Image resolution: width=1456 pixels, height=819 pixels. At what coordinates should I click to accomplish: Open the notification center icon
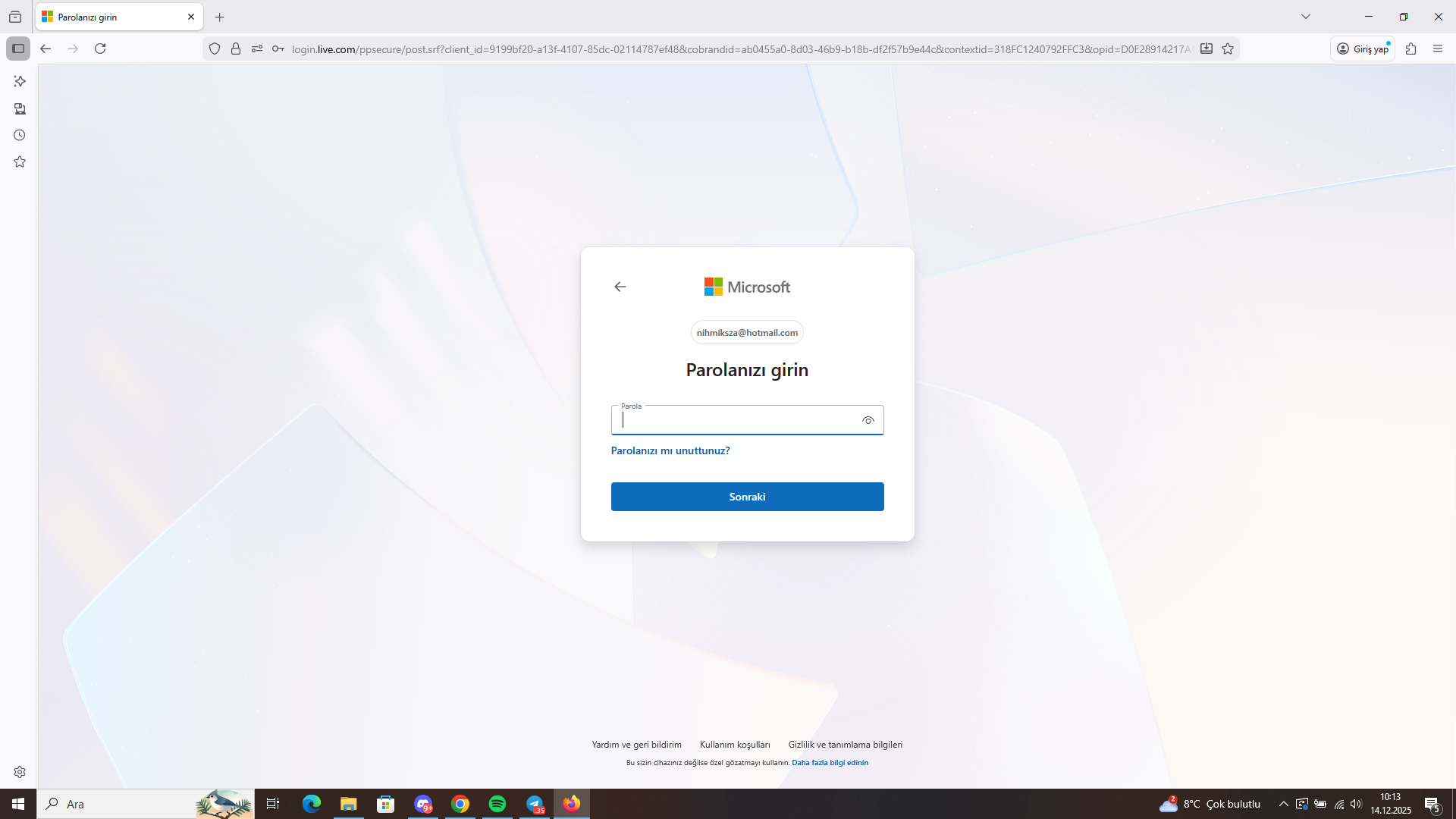[1432, 804]
